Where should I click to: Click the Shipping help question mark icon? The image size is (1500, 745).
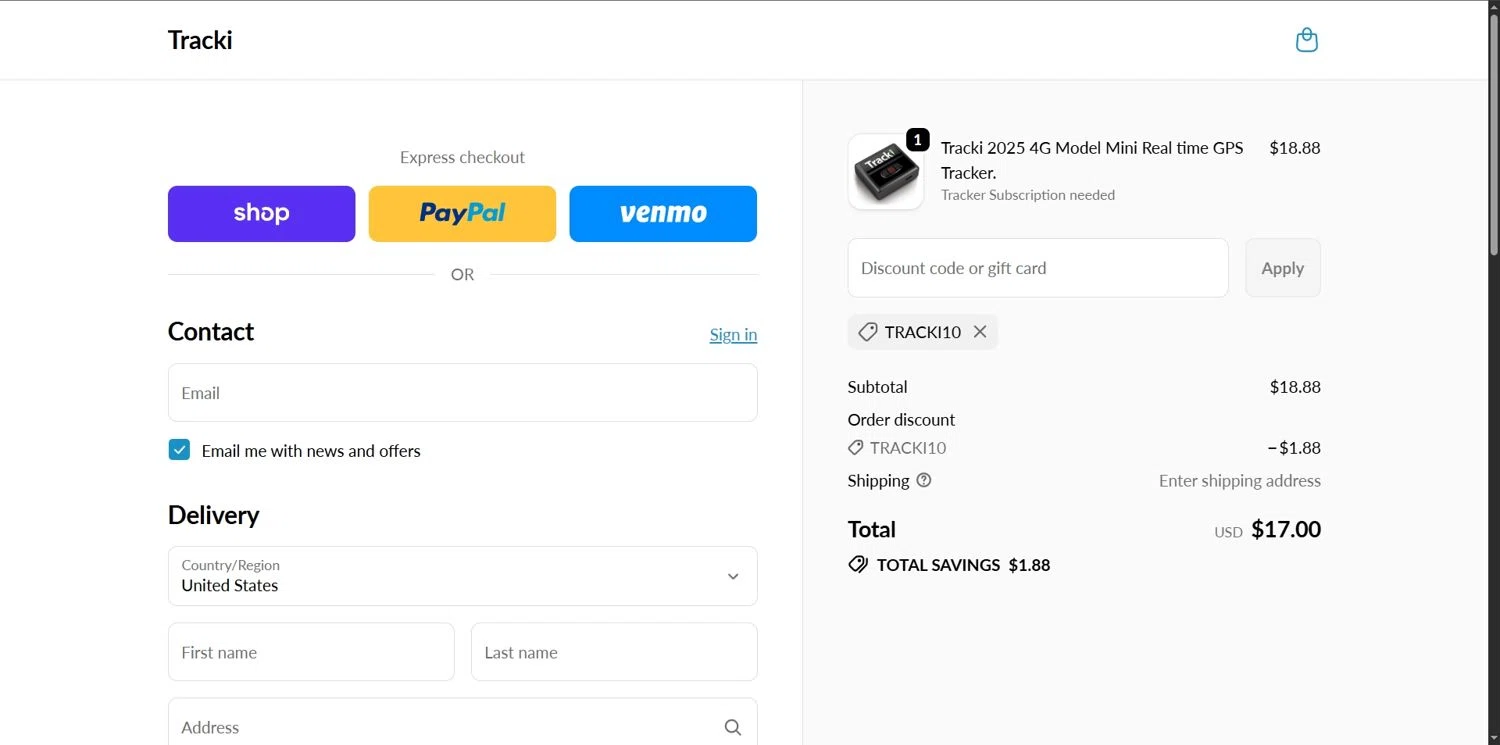[924, 480]
